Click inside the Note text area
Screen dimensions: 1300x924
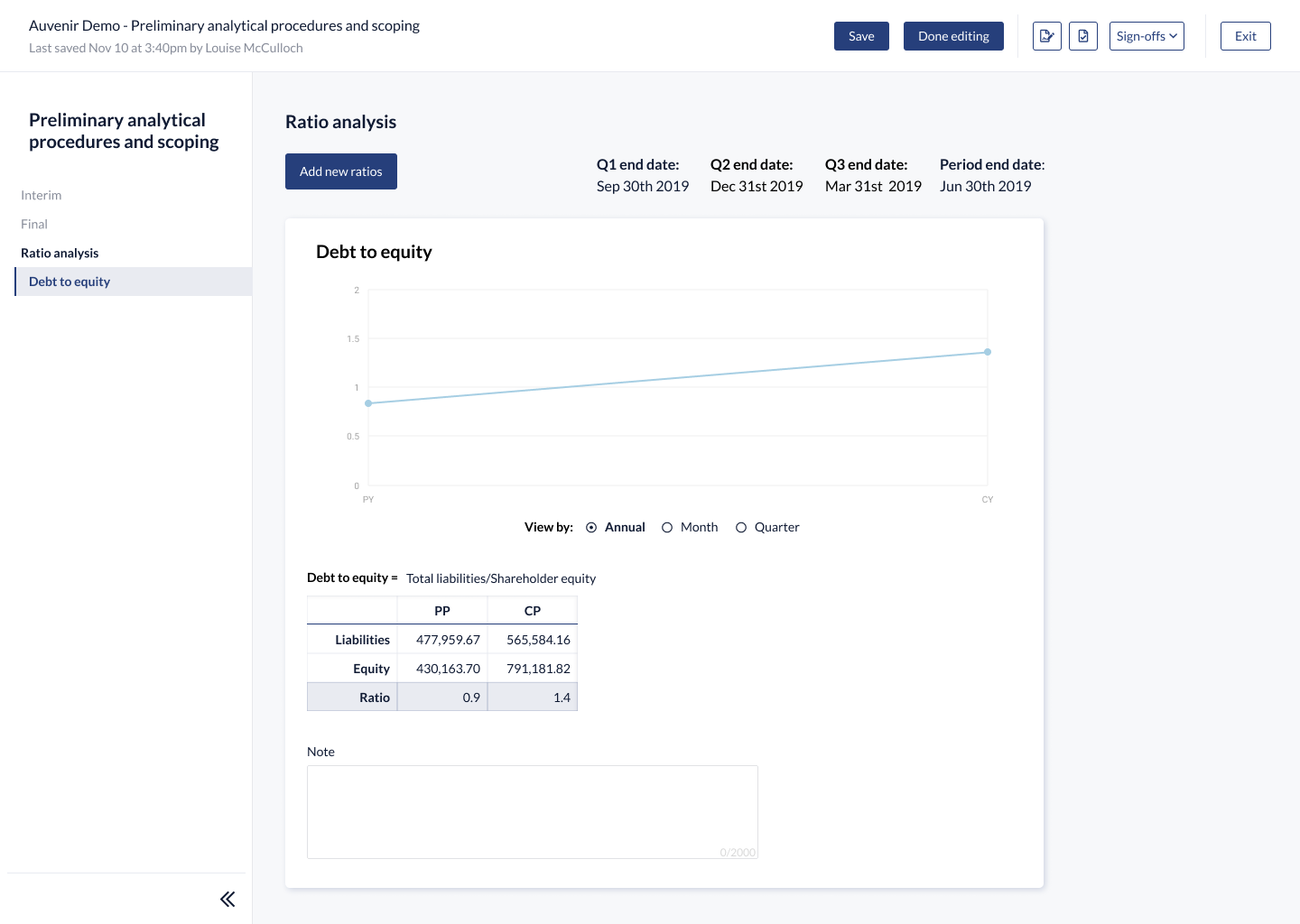click(x=533, y=812)
